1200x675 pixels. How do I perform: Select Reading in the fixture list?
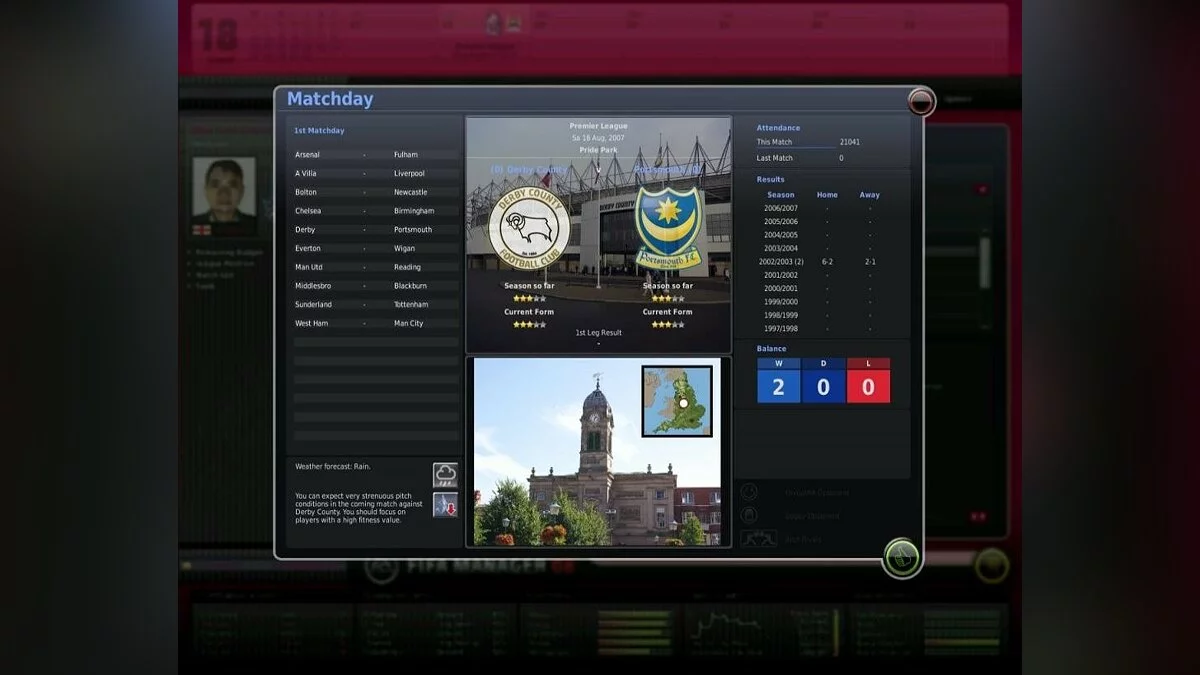[x=408, y=267]
